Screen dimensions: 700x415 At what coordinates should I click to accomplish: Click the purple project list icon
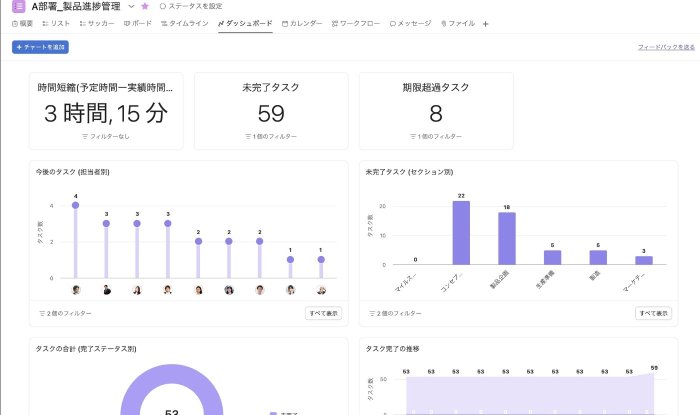pos(18,6)
